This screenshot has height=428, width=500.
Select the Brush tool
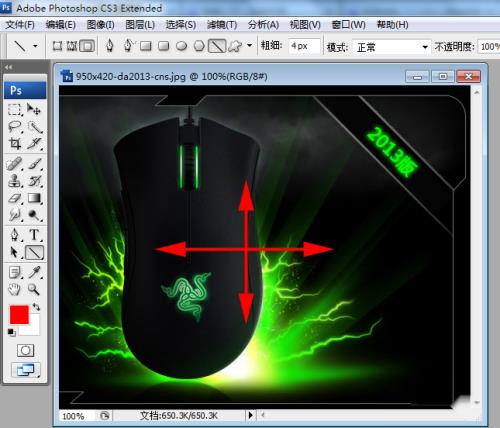tap(34, 164)
